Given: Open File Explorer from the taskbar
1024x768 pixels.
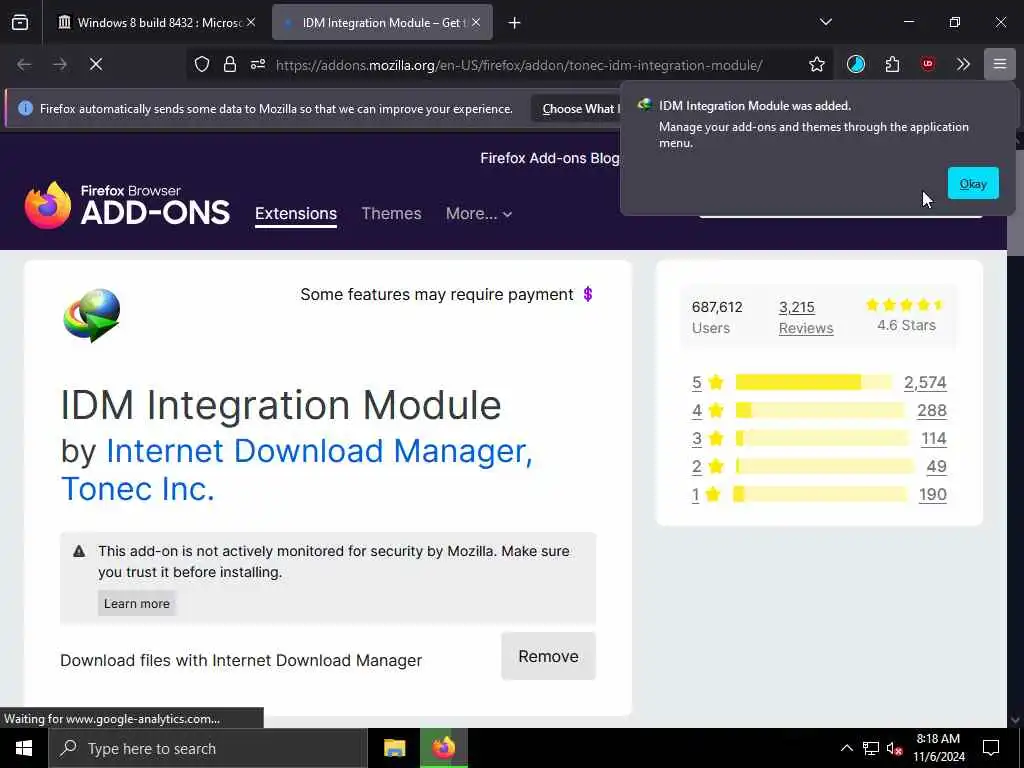Looking at the screenshot, I should [x=394, y=748].
